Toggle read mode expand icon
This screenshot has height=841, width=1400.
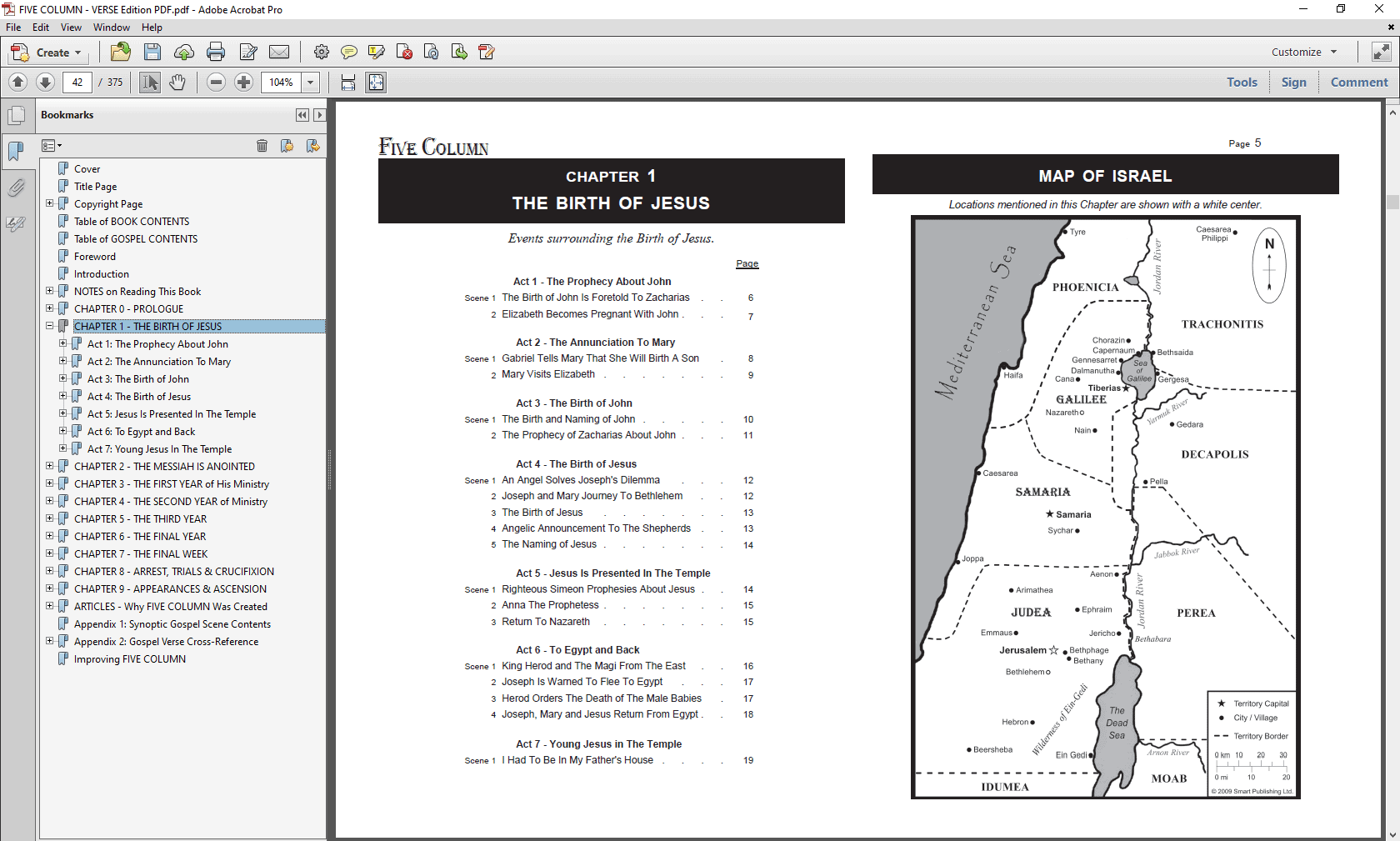pos(1382,52)
